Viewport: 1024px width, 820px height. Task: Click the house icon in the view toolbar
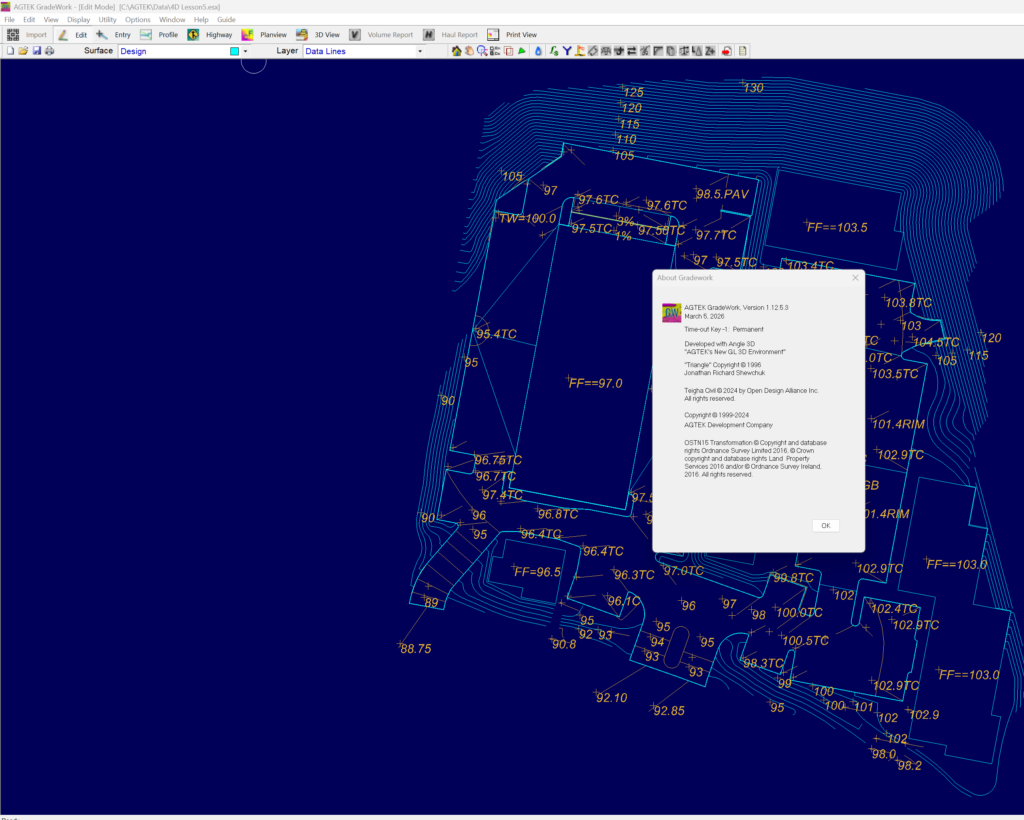pyautogui.click(x=456, y=51)
